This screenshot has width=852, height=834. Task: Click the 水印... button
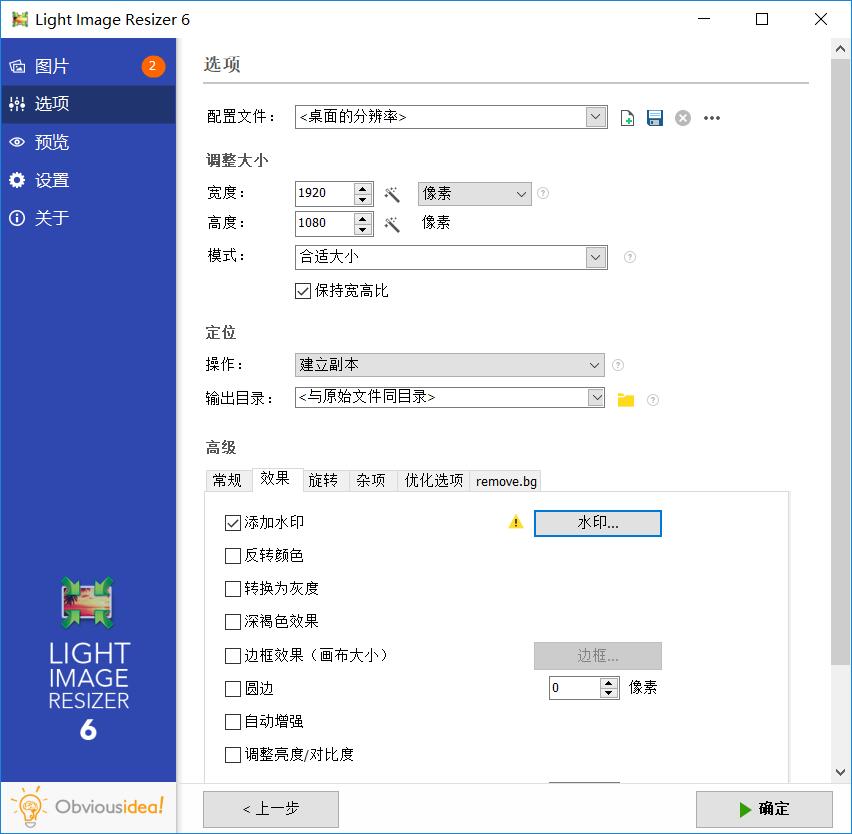pos(597,523)
